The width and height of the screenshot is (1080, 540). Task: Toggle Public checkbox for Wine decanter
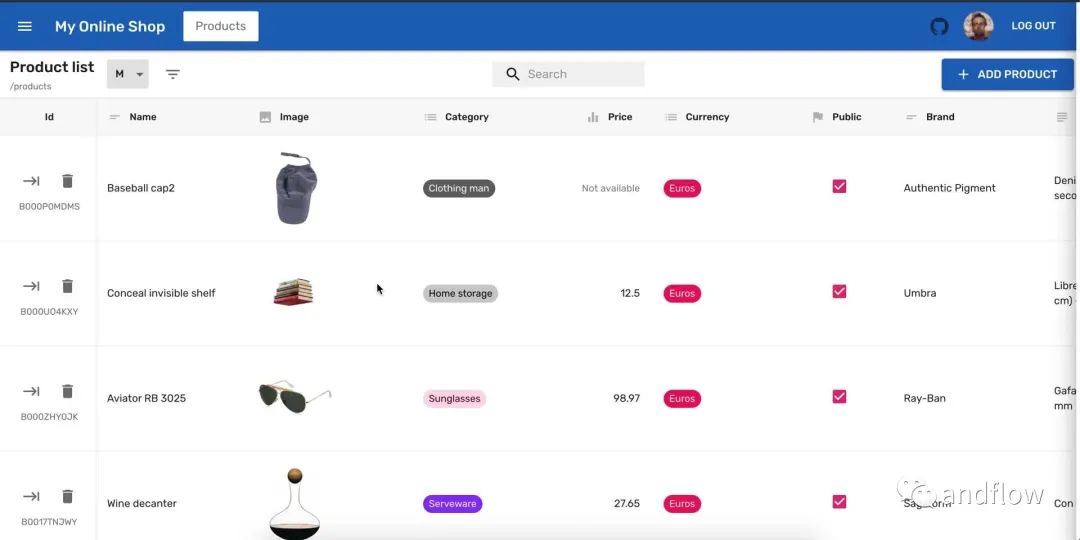point(839,501)
